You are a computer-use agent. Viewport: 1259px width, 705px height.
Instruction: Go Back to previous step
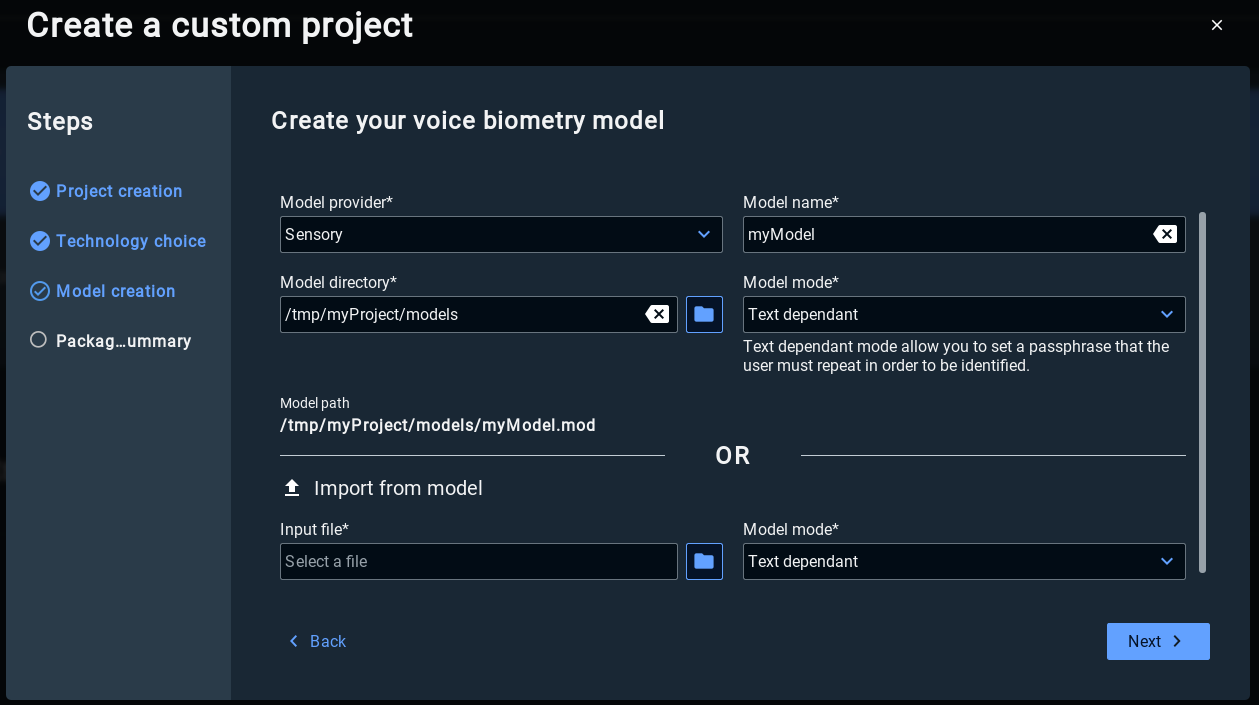pyautogui.click(x=317, y=641)
